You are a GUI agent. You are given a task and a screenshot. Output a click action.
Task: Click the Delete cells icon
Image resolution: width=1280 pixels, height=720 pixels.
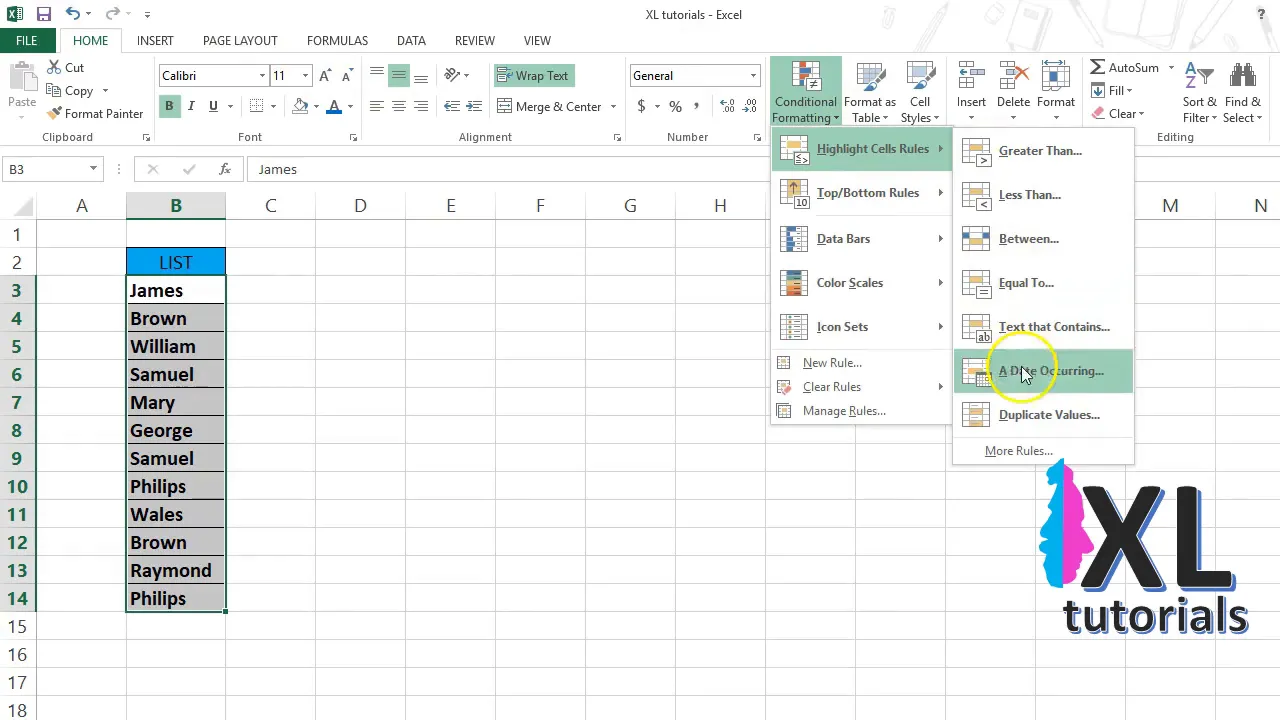(1013, 76)
